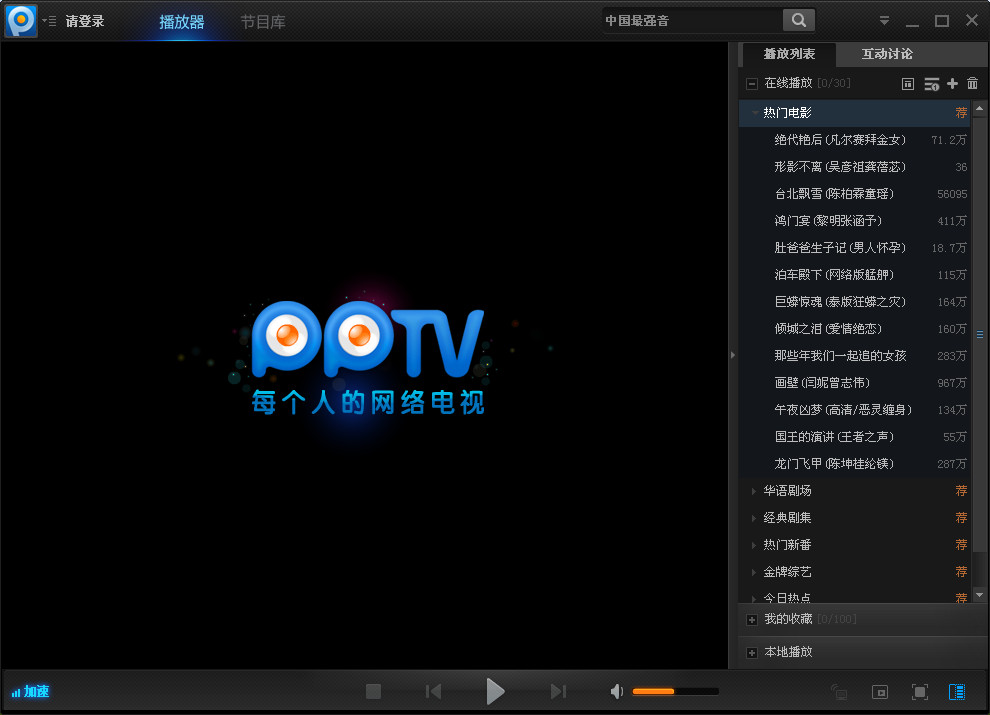Open the title bar dropdown menu arrow

click(x=884, y=21)
